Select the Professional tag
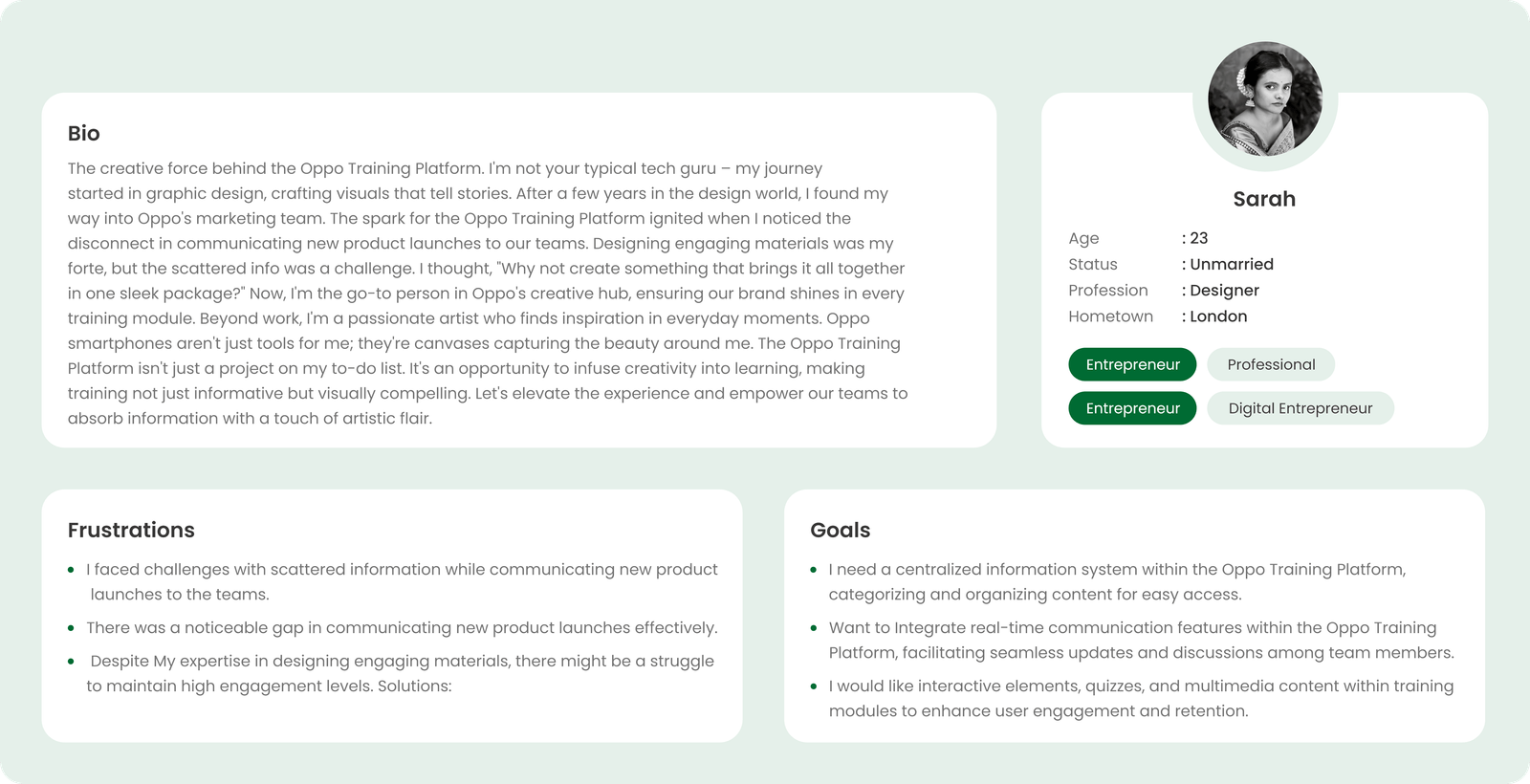Screen dimensions: 1530x784 tap(1271, 364)
